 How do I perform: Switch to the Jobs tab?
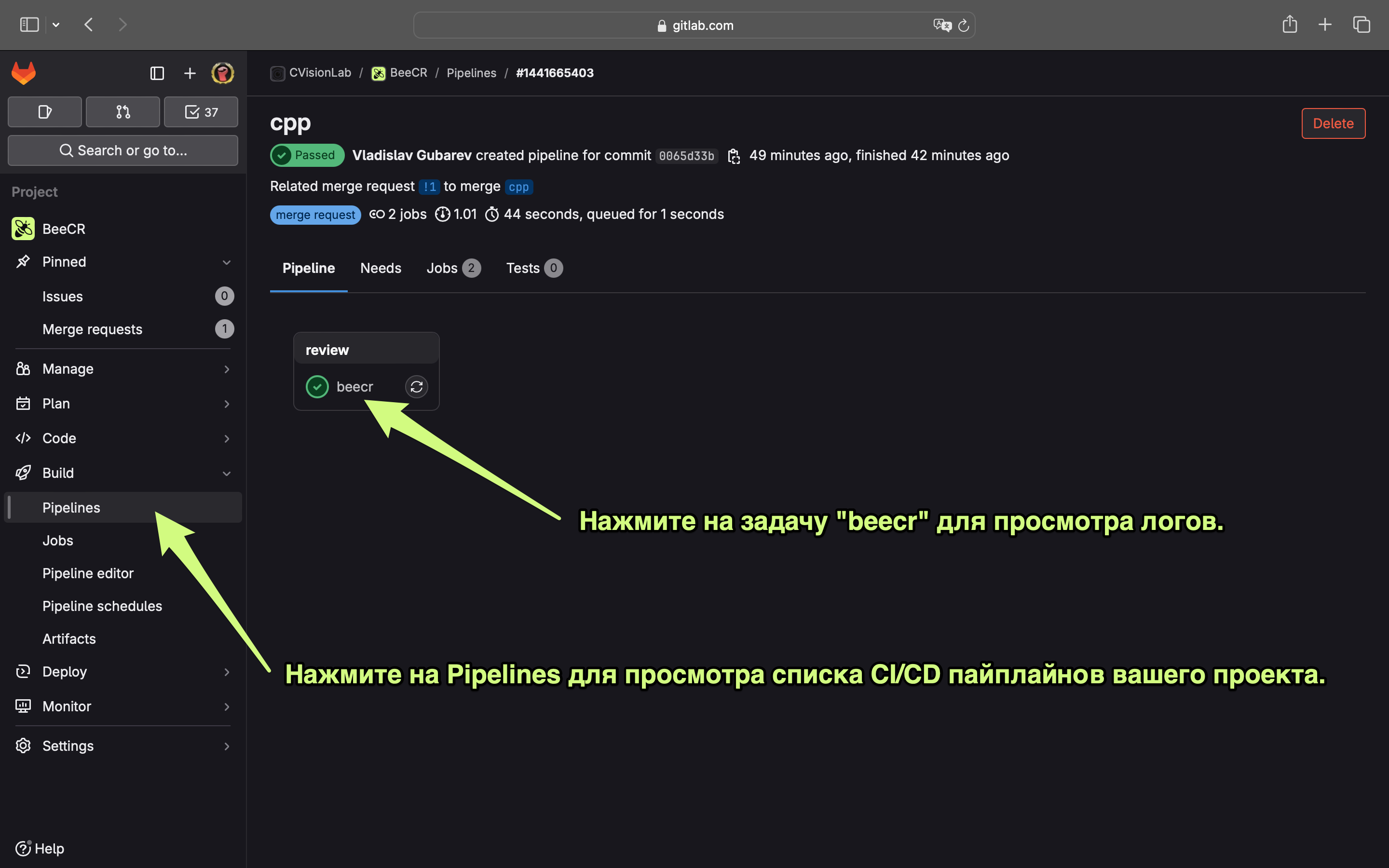point(442,268)
